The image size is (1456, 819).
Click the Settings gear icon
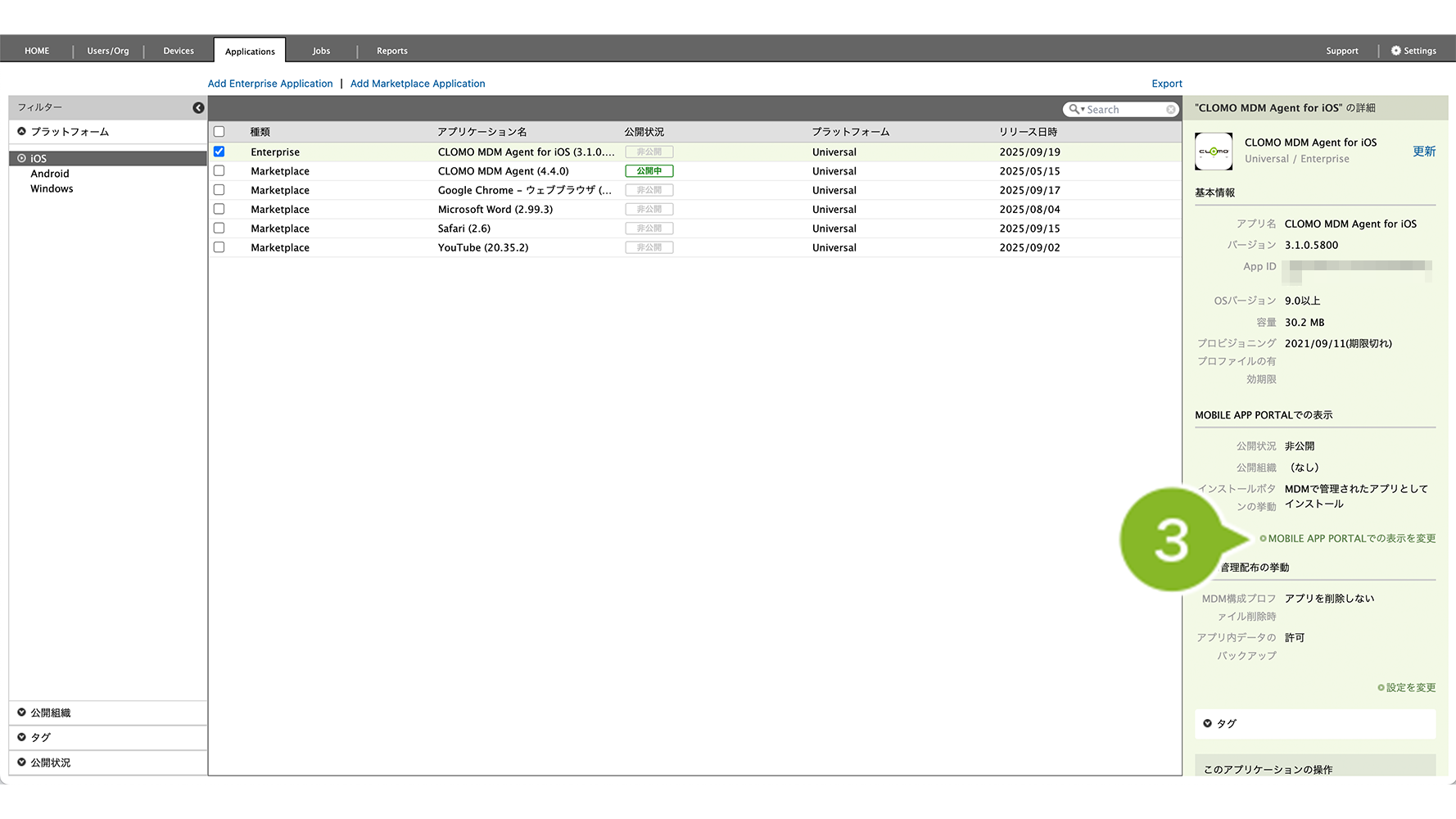pos(1396,51)
